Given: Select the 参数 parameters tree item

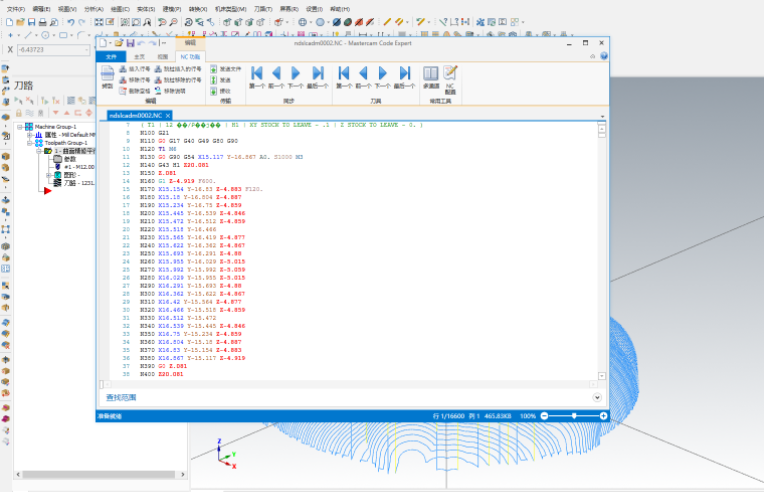Looking at the screenshot, I should (69, 158).
